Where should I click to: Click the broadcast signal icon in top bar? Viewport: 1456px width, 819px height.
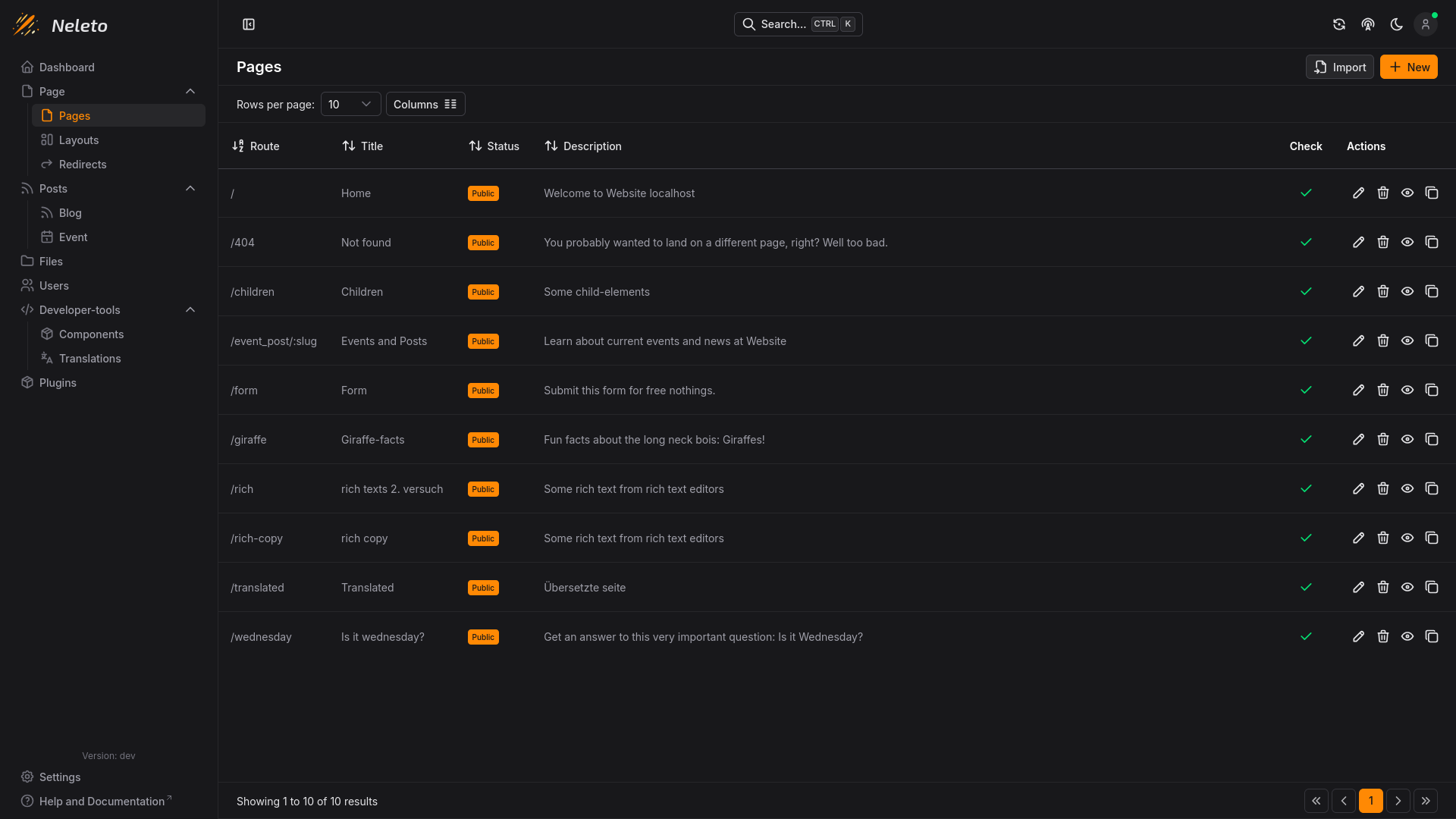(1367, 24)
